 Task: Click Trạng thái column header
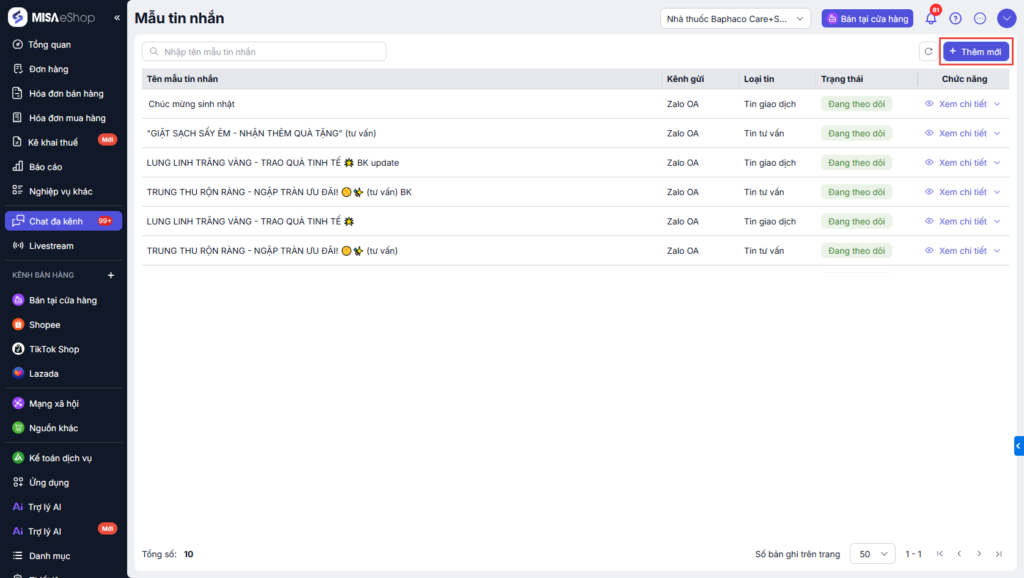pos(842,79)
